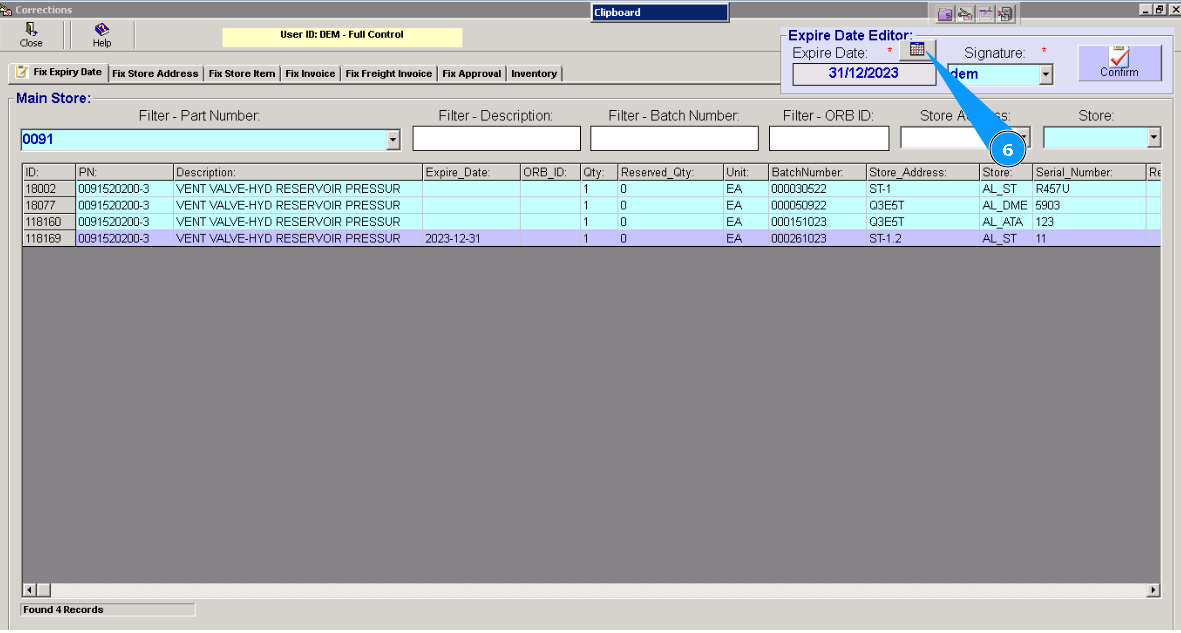This screenshot has height=633, width=1181.
Task: Click the pencil edit icon in the floating toolbar
Action: (x=965, y=14)
